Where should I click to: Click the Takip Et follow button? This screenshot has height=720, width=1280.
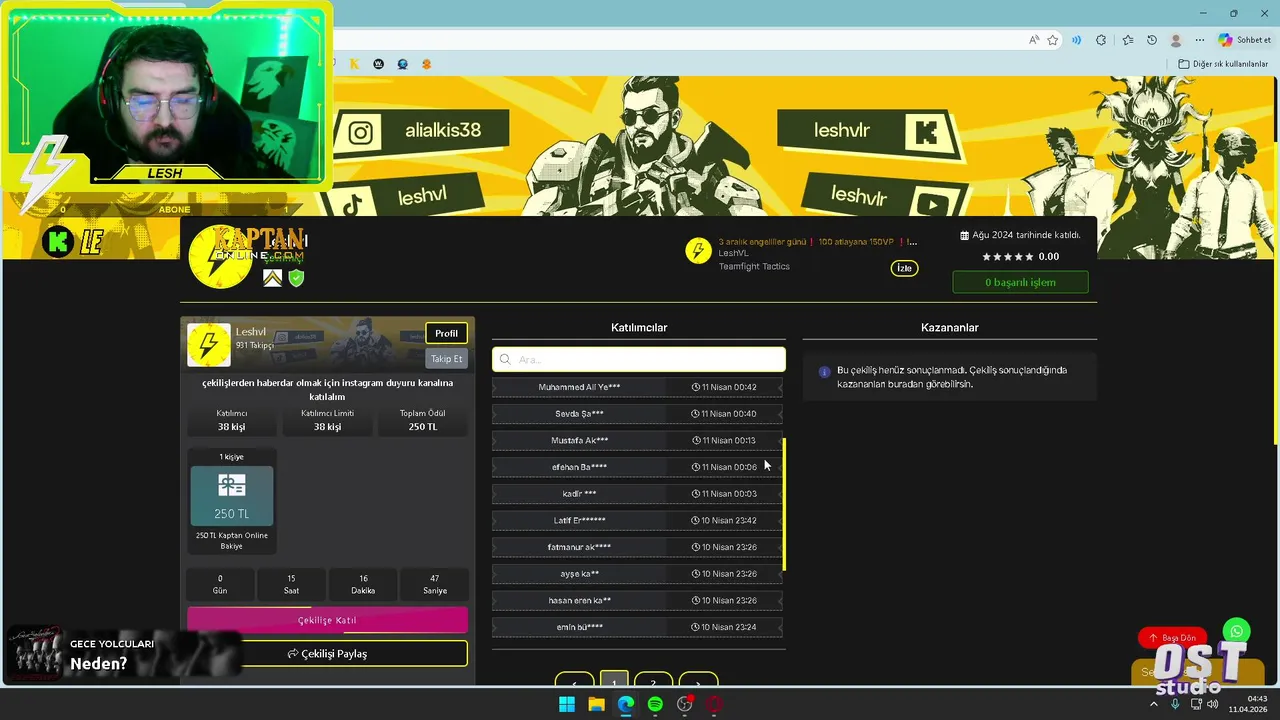446,358
